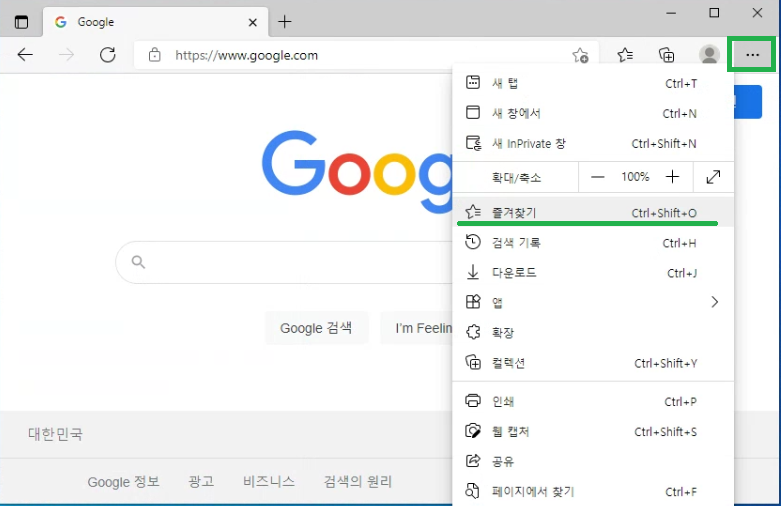Open the vertical tabs panel icon
Viewport: 781px width, 506px height.
21,22
